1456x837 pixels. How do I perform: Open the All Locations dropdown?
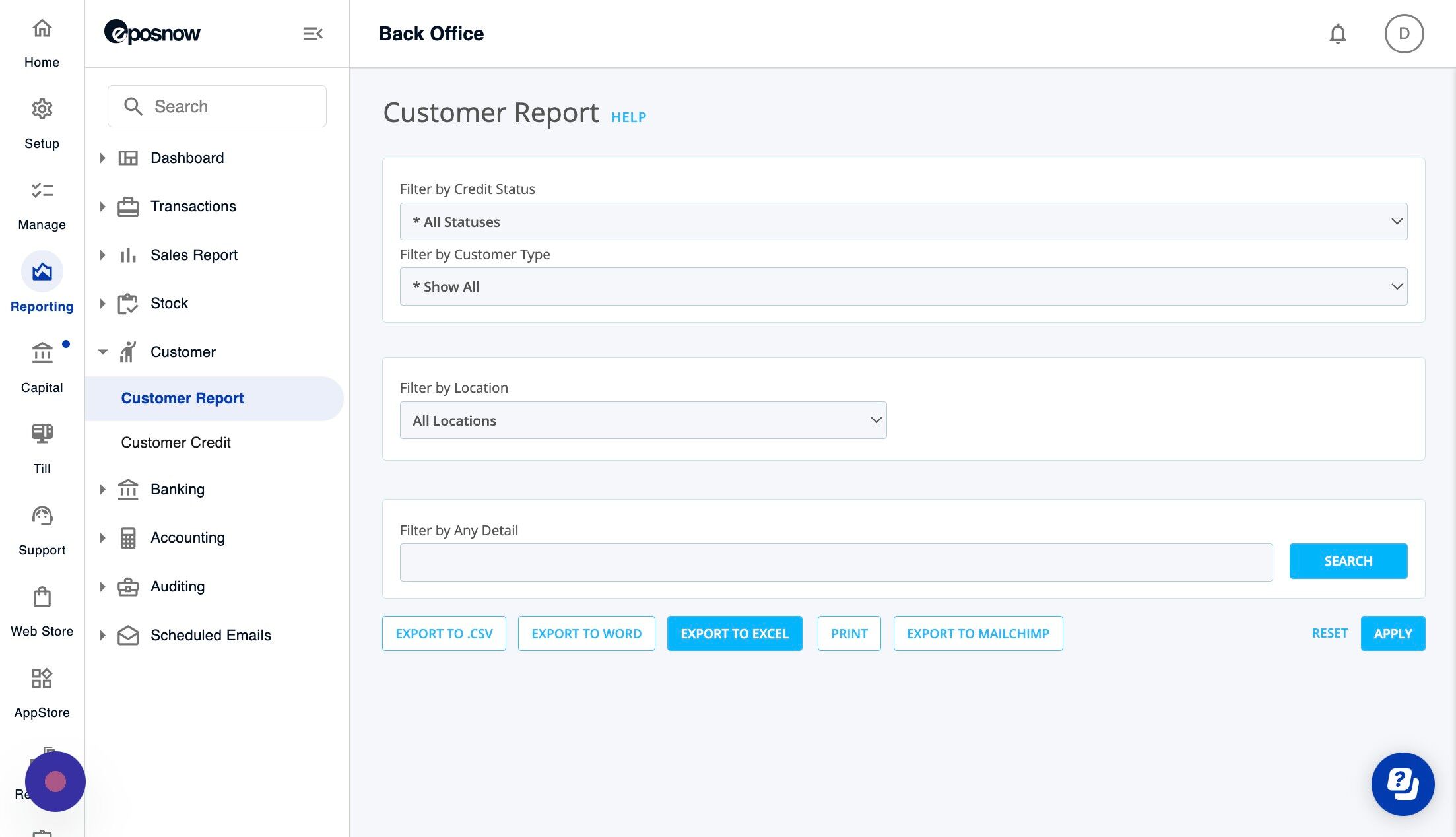click(643, 420)
